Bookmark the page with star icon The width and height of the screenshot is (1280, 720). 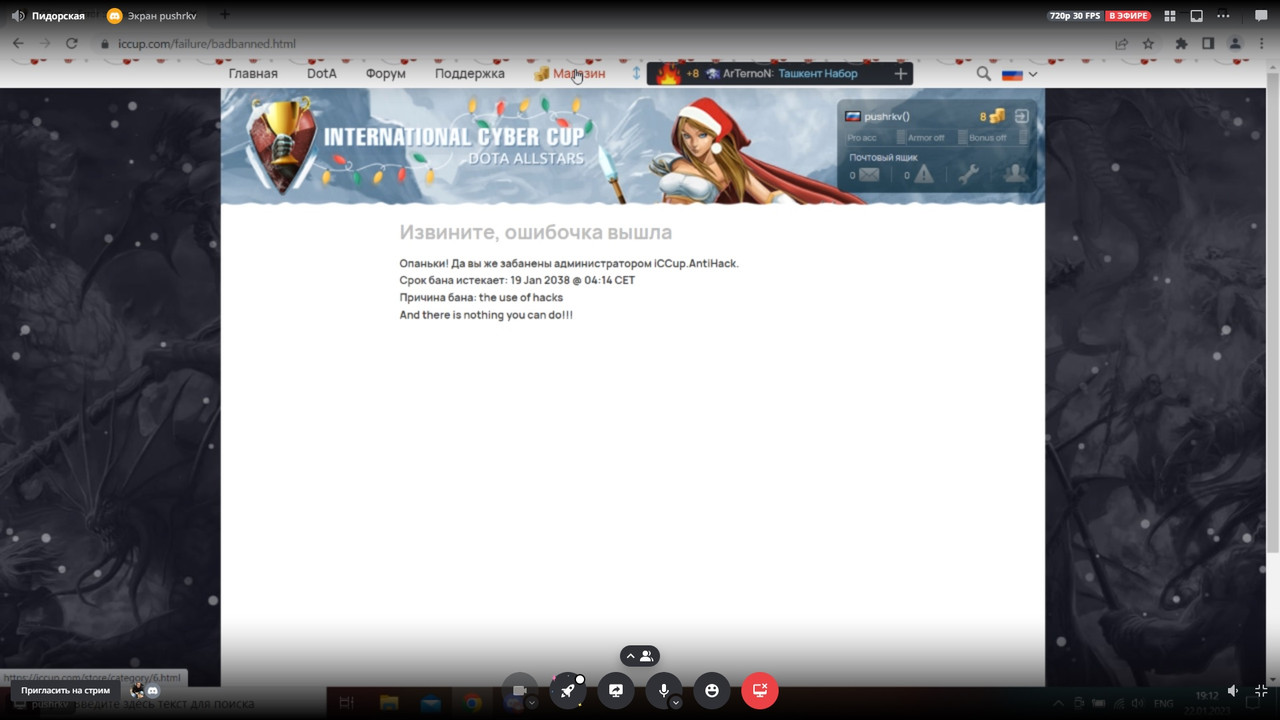click(1148, 44)
